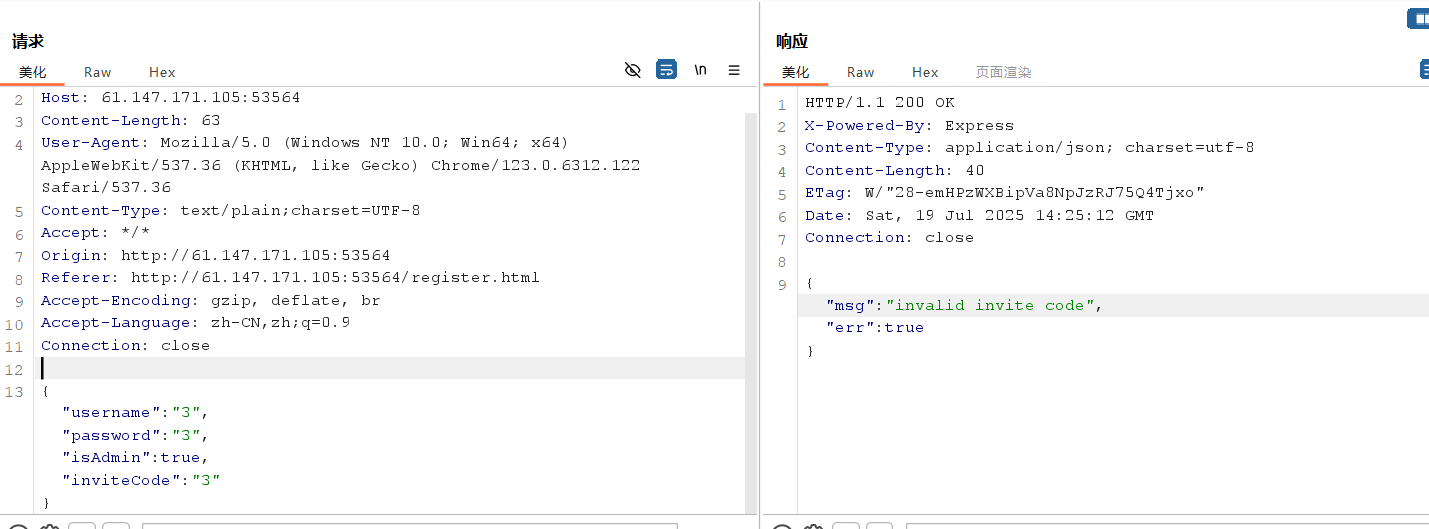Toggle the crossed-eye hide icon in request panel
Image resolution: width=1429 pixels, height=529 pixels.
[x=632, y=70]
